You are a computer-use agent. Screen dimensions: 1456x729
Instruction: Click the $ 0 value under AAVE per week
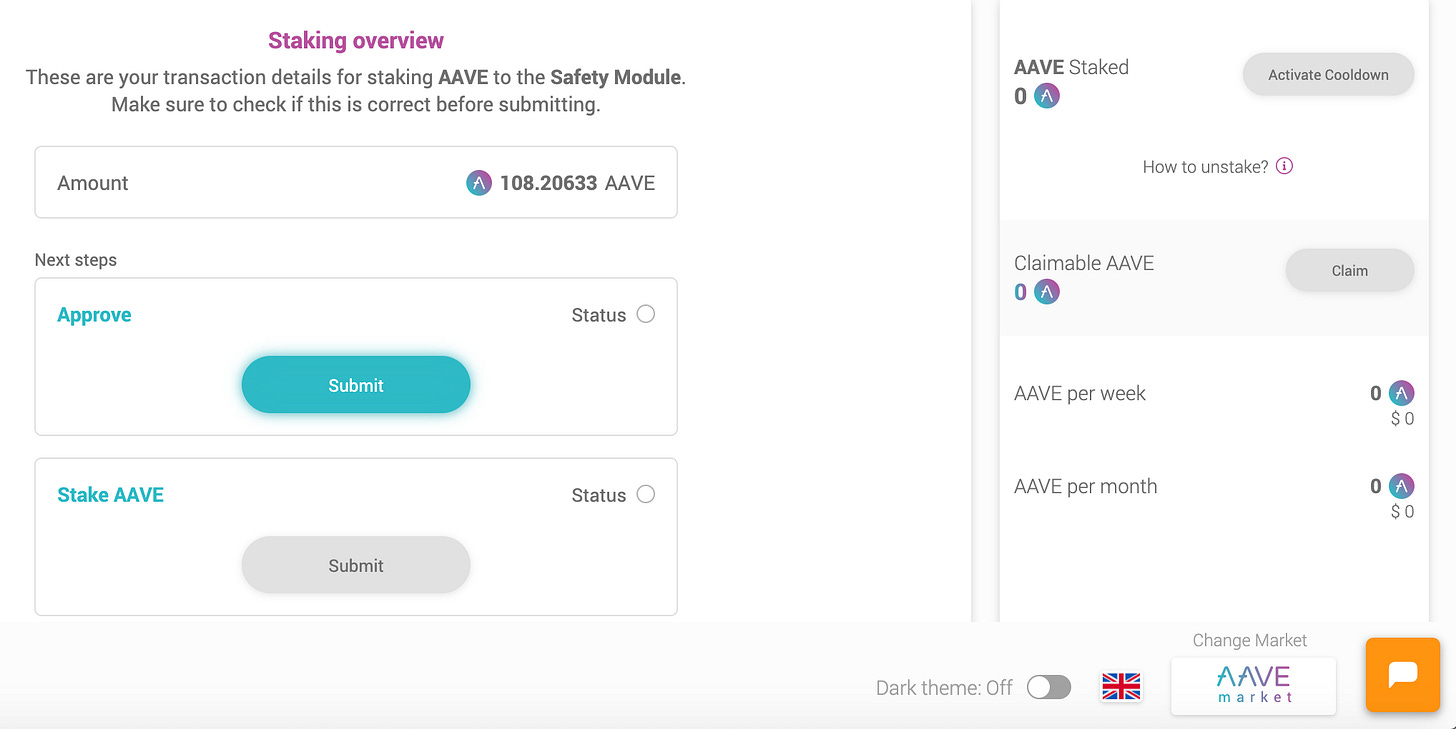1402,419
